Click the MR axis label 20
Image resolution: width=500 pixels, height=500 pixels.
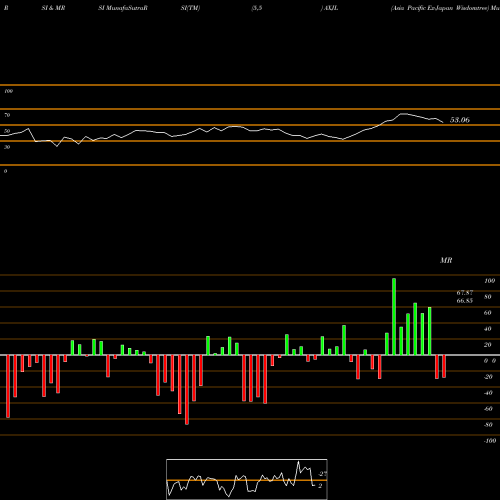[x=488, y=345]
